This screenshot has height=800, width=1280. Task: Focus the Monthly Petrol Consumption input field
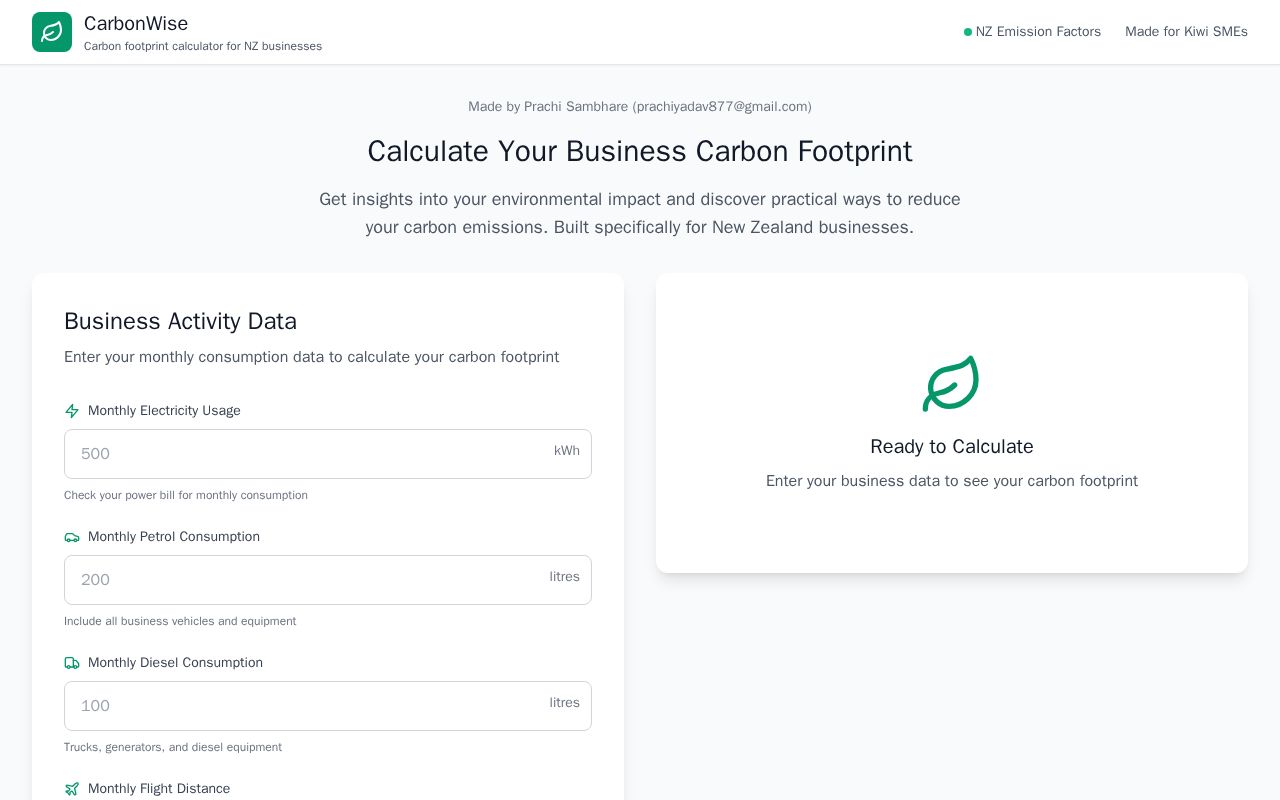pos(328,580)
